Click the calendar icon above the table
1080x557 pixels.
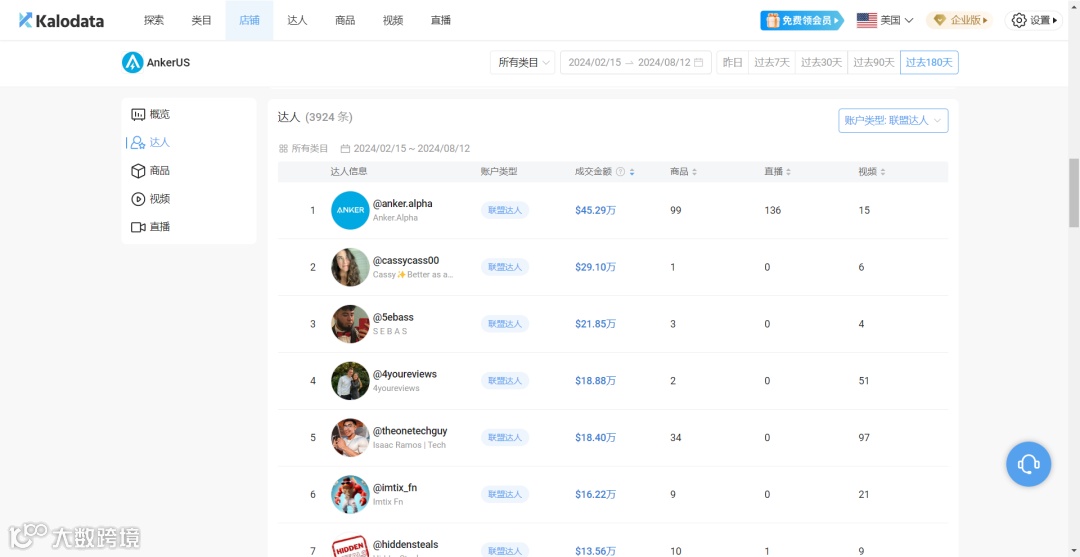coord(345,148)
